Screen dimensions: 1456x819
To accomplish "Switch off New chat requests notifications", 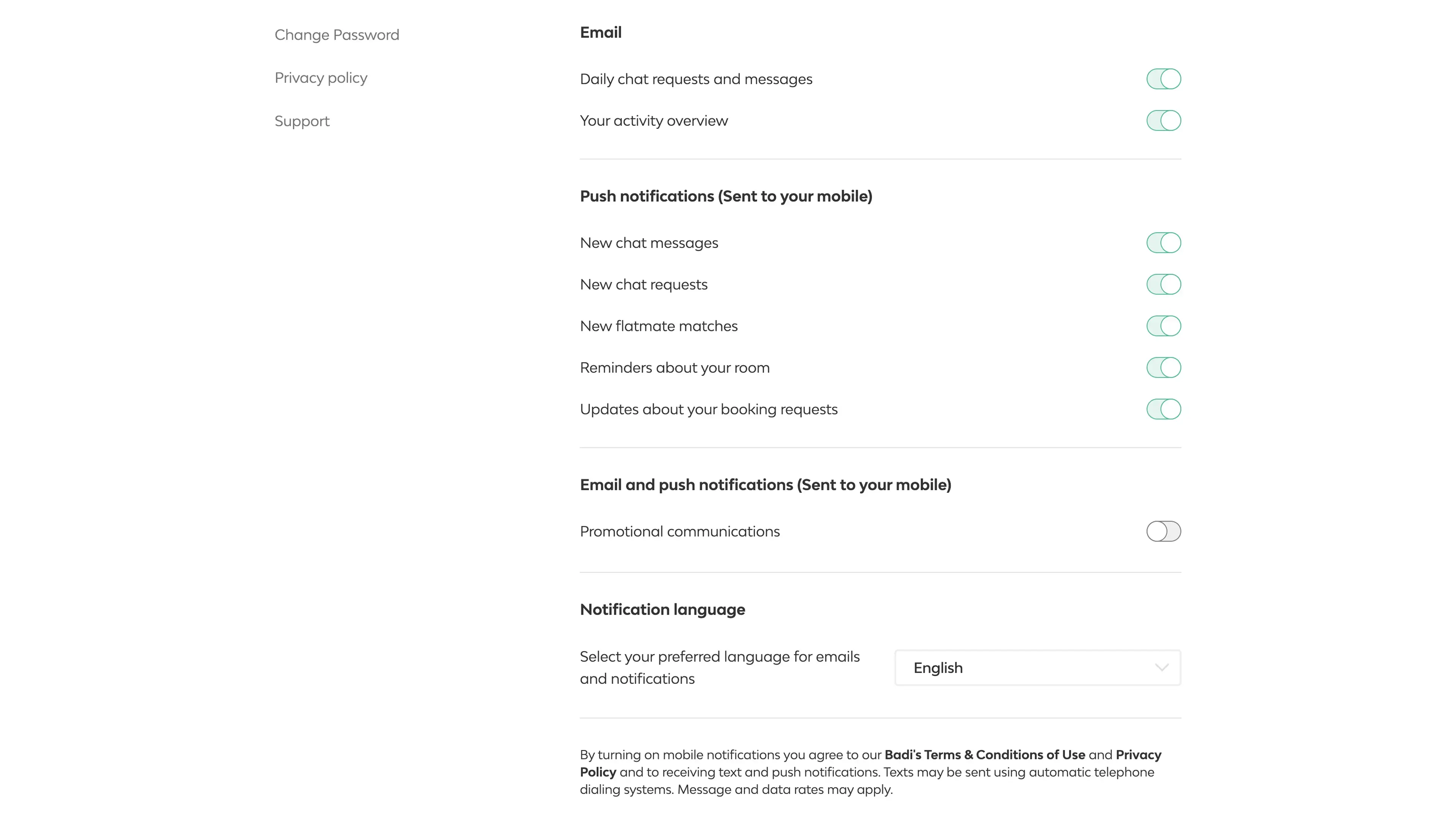I will (x=1163, y=284).
